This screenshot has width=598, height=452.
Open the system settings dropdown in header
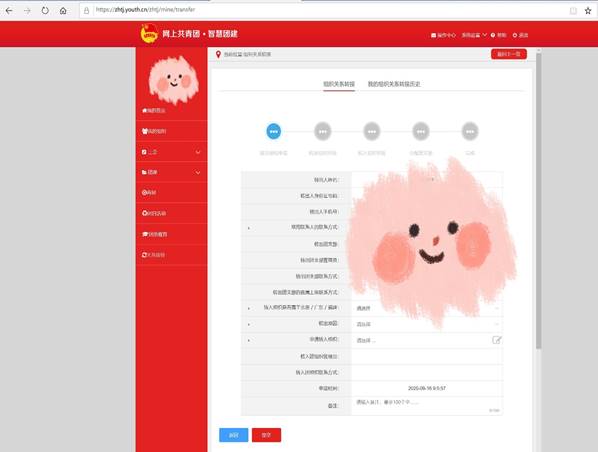(474, 35)
